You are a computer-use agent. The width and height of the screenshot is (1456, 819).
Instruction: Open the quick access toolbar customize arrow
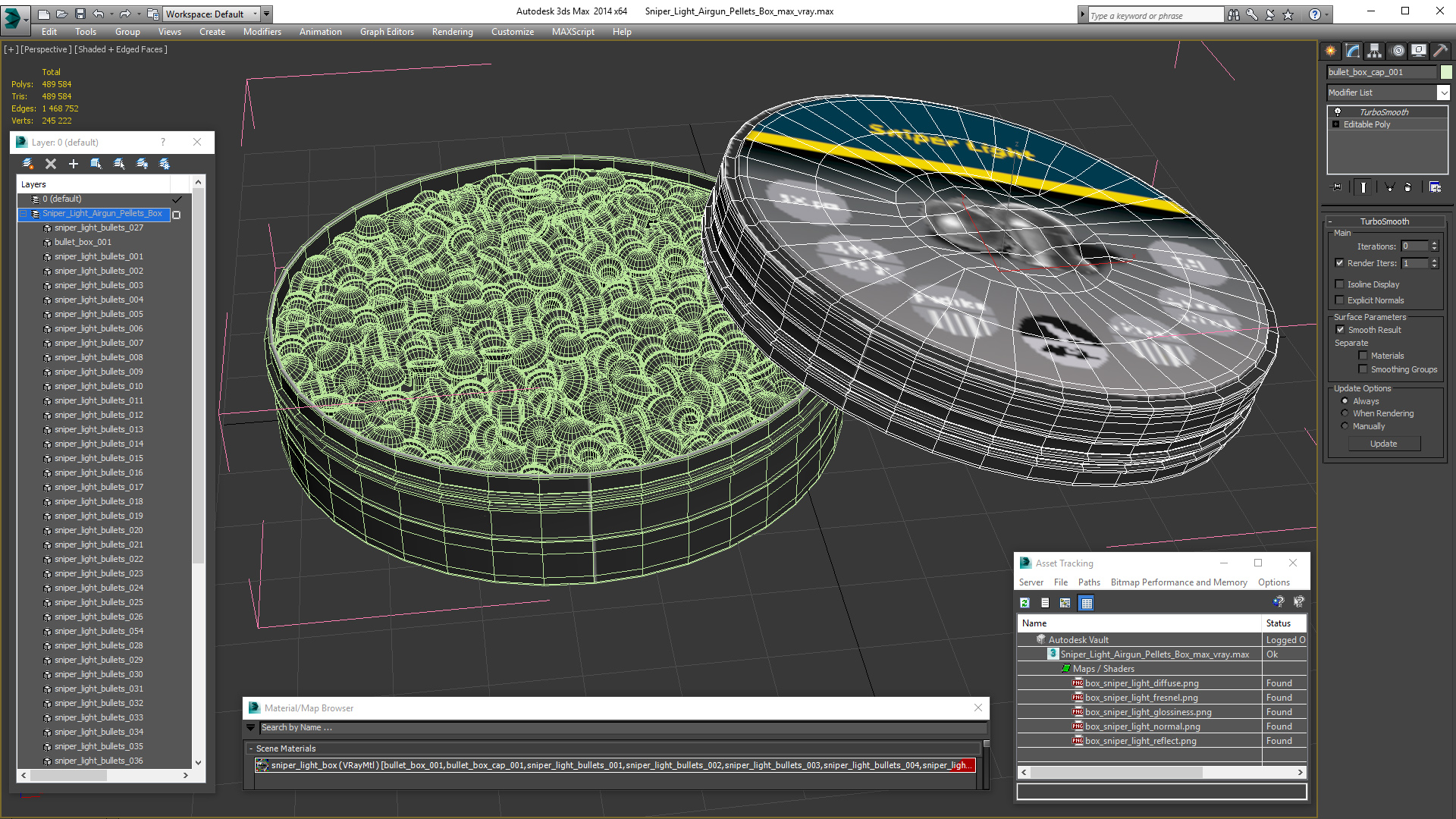pyautogui.click(x=267, y=14)
